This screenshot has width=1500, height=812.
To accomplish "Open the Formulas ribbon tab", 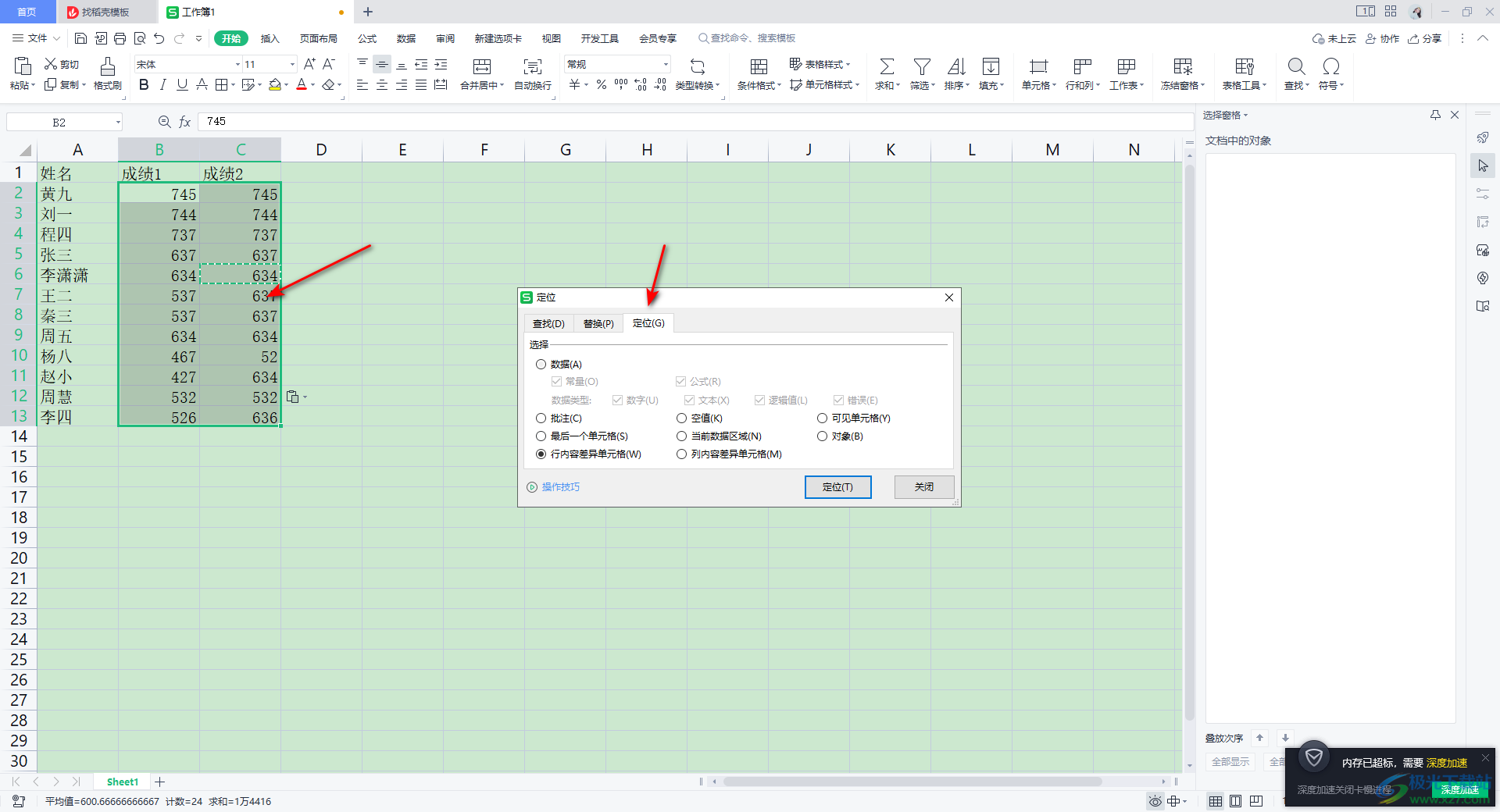I will (366, 38).
